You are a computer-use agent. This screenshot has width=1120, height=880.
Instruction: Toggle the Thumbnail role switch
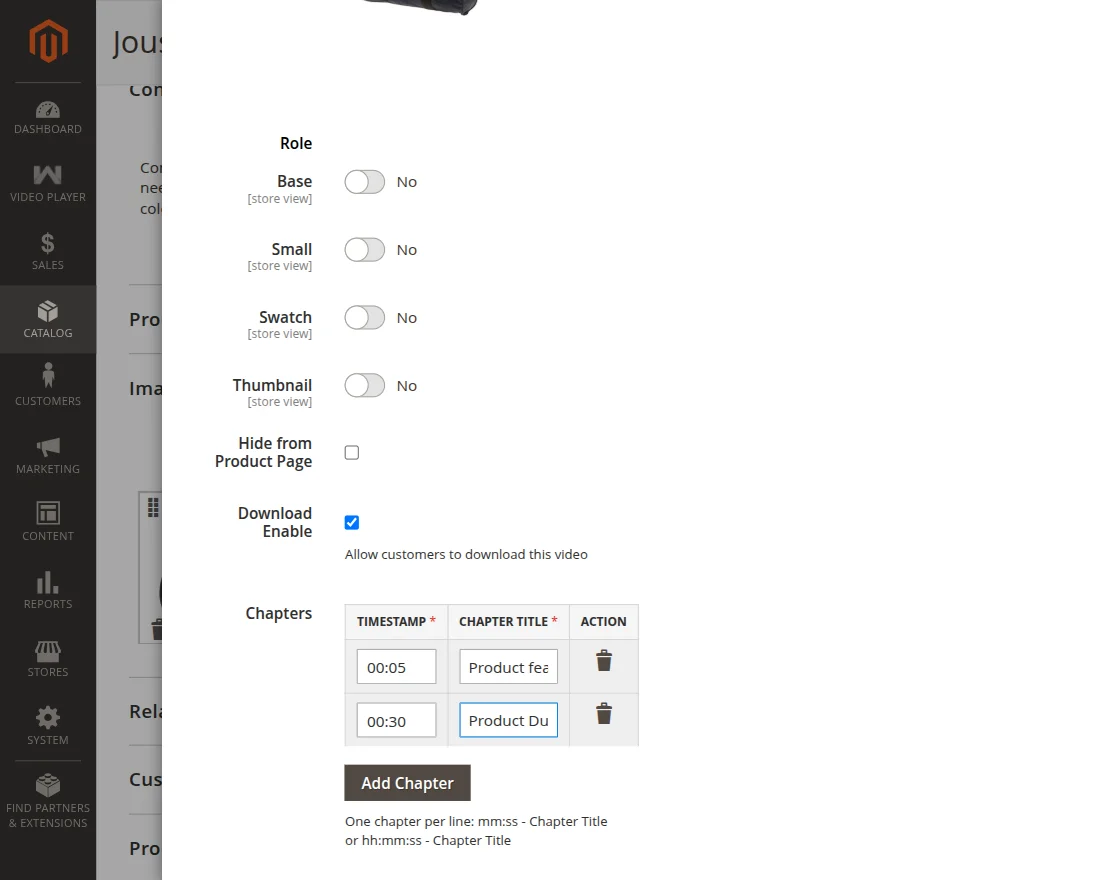[x=365, y=386]
